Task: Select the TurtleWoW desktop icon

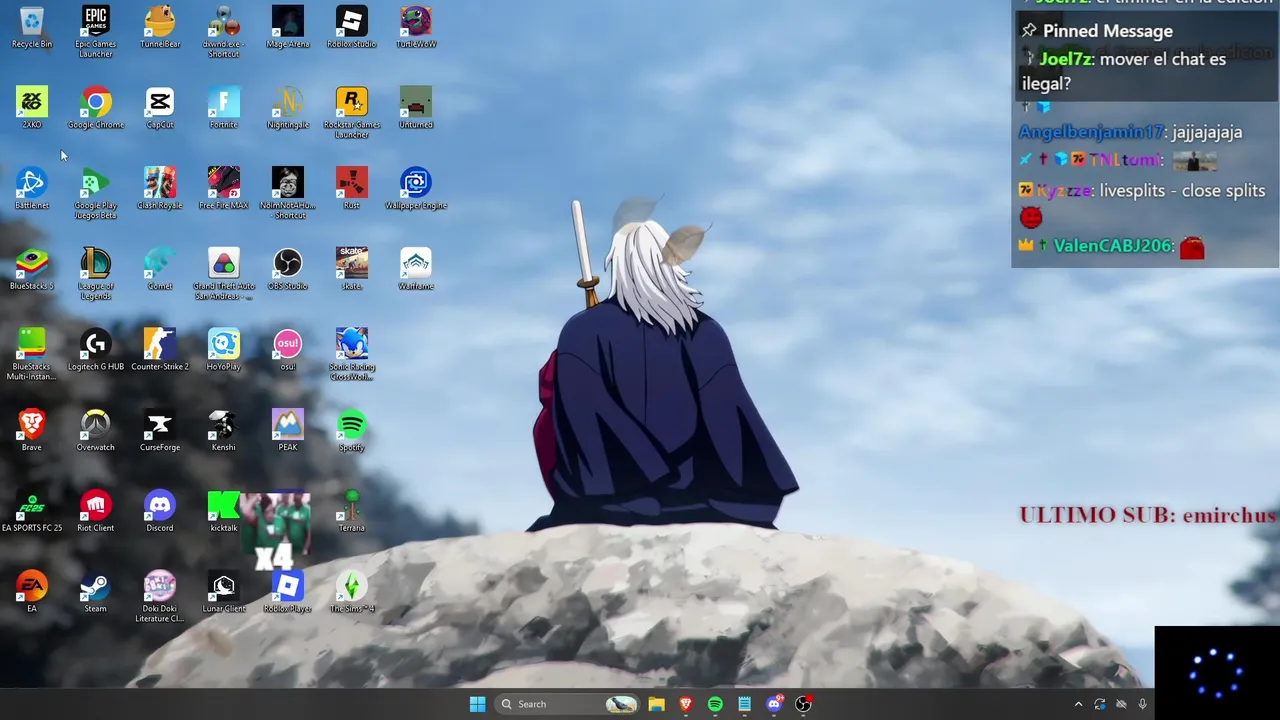Action: pos(416,28)
